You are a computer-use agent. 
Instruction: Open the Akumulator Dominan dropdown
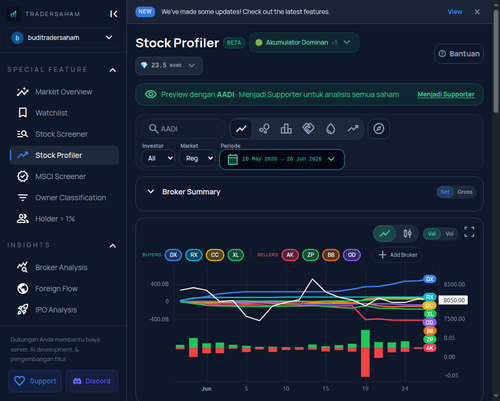304,42
